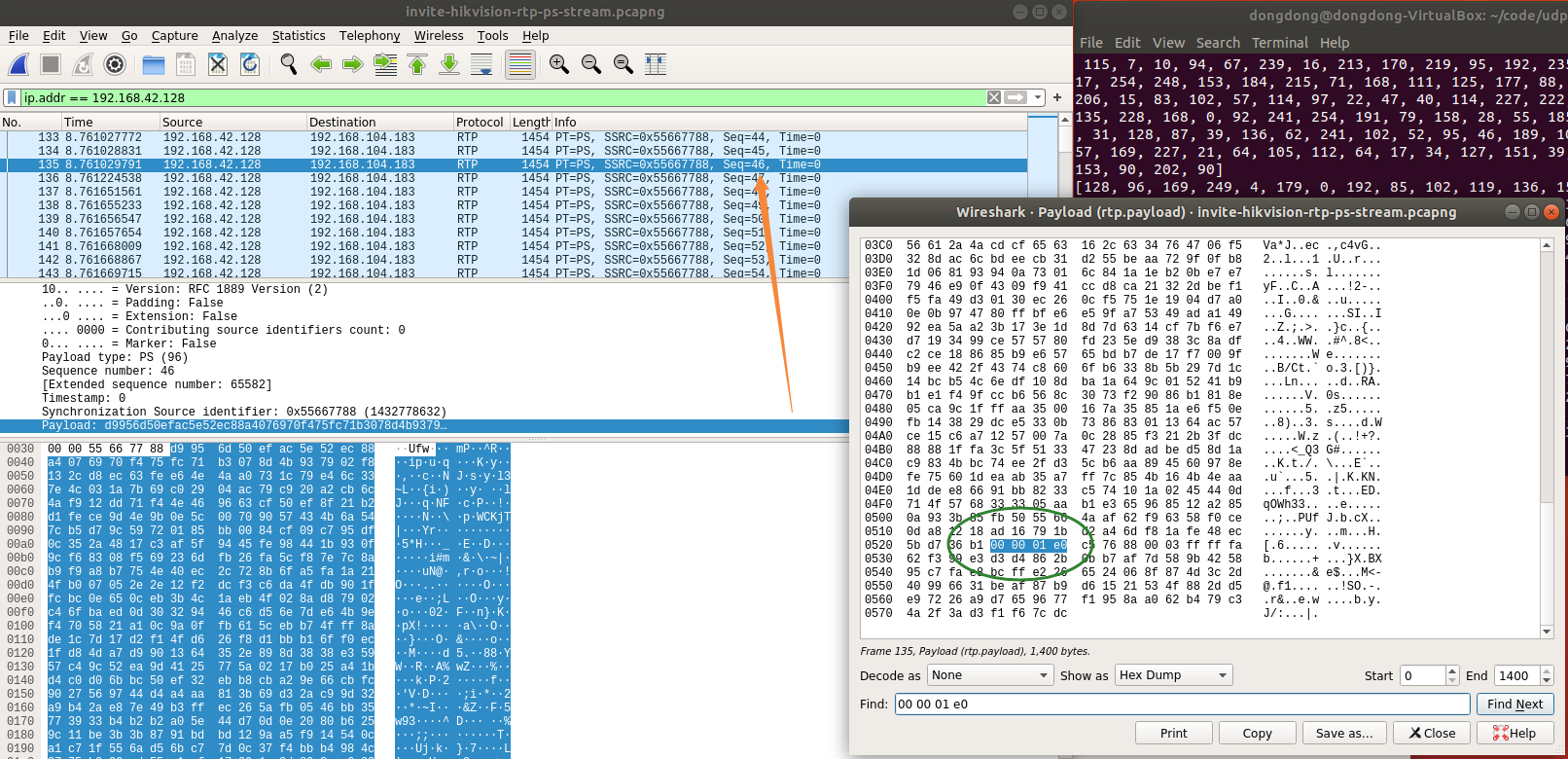
Task: Go forward in packet history (right green arrow)
Action: click(x=353, y=64)
